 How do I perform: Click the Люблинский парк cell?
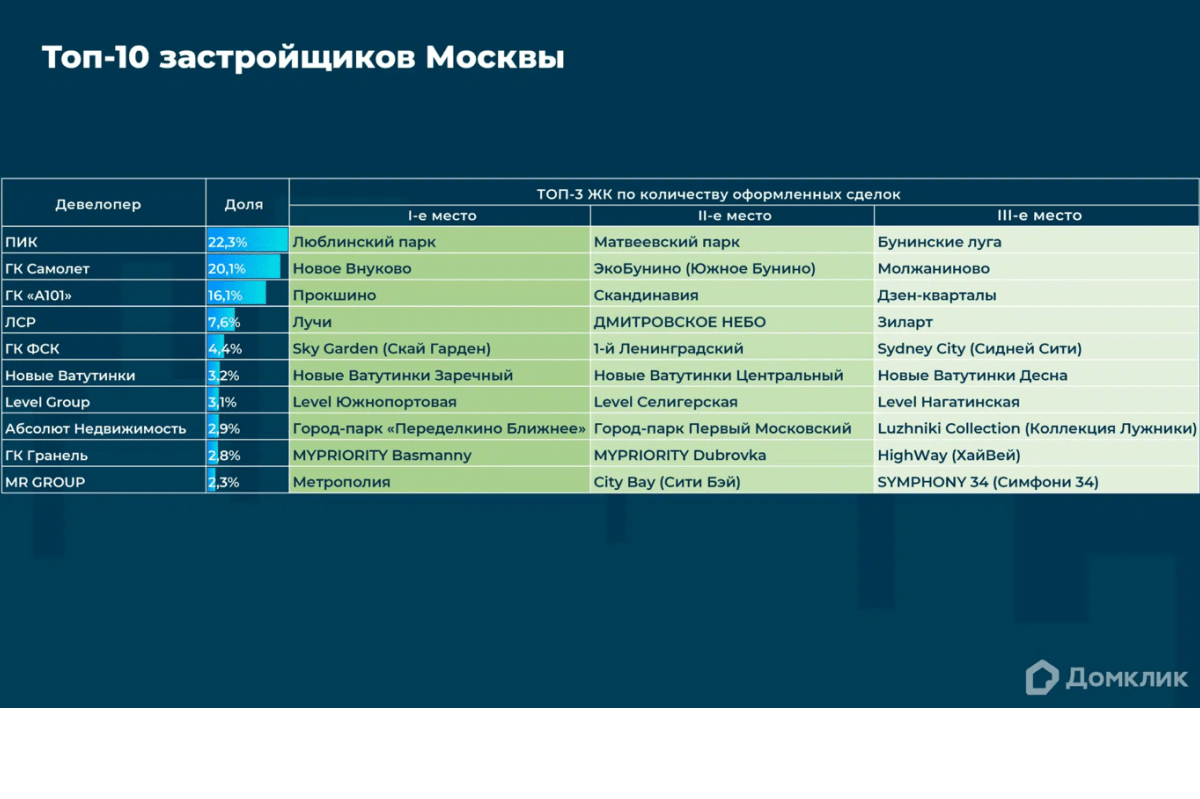click(x=364, y=242)
